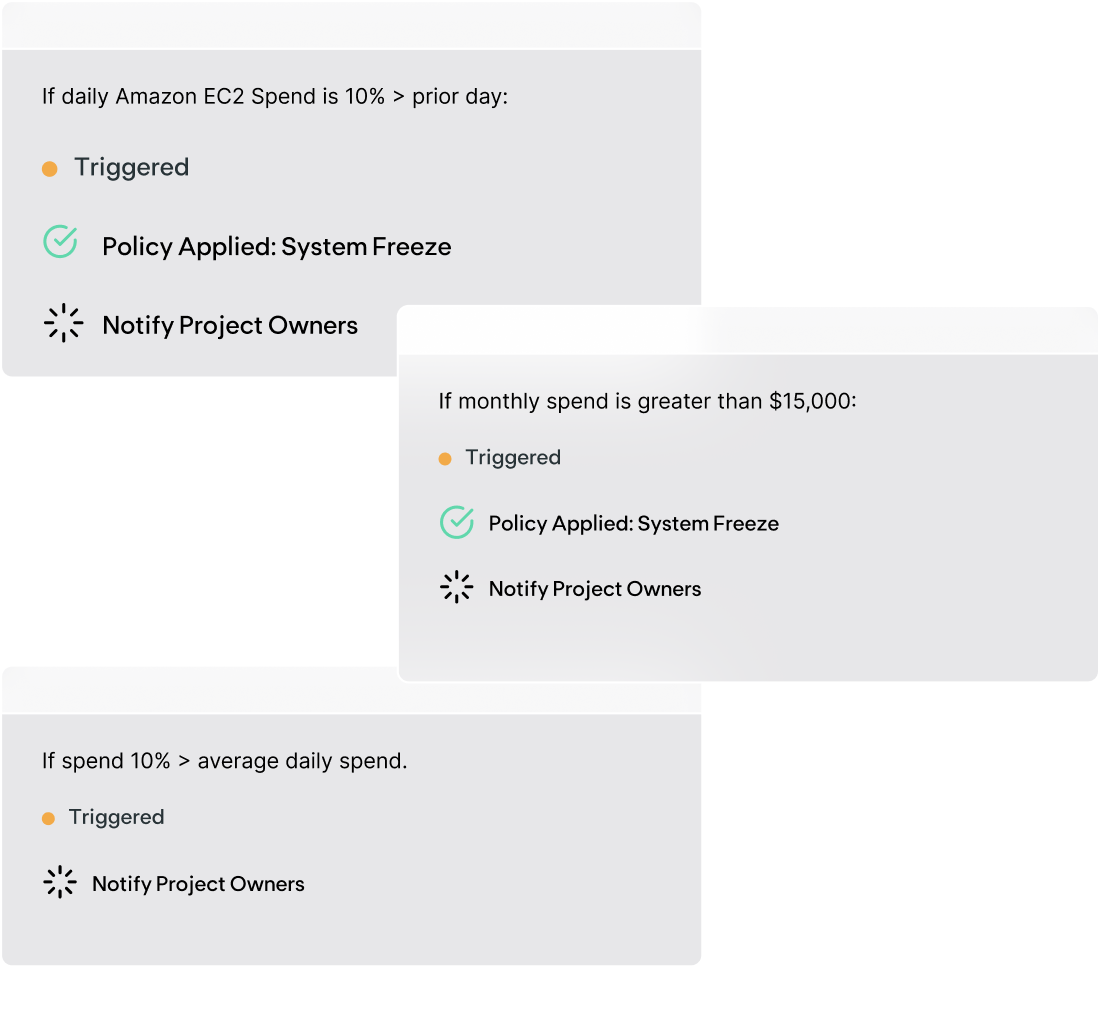Image resolution: width=1101 pixels, height=1033 pixels.
Task: Click the orange dot in the average daily spend card
Action: [48, 819]
